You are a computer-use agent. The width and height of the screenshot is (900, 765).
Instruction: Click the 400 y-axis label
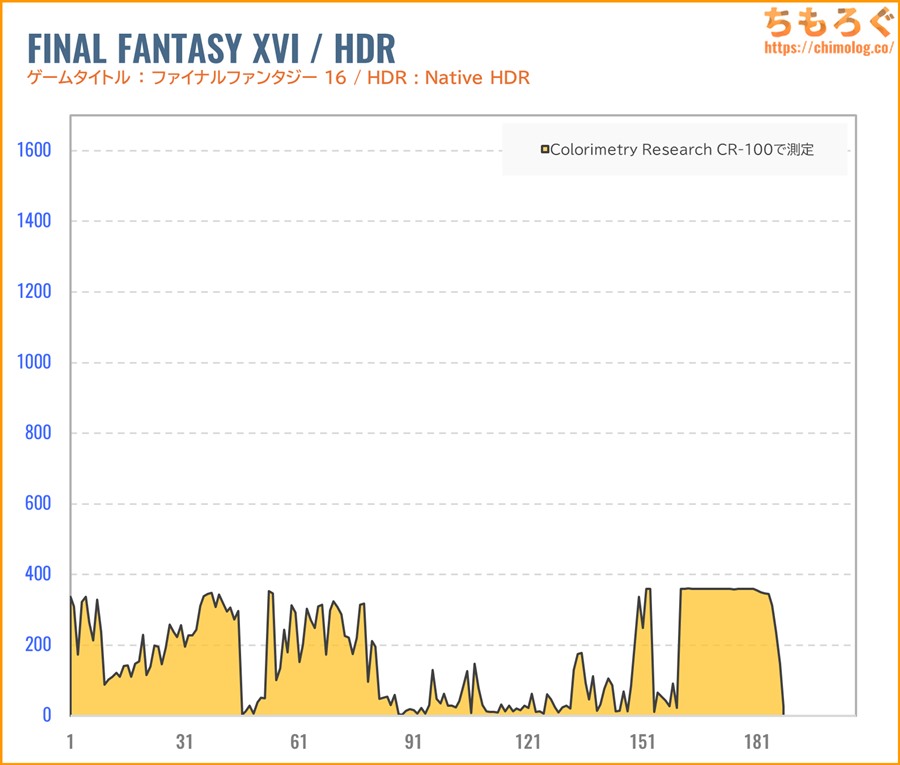pyautogui.click(x=38, y=574)
